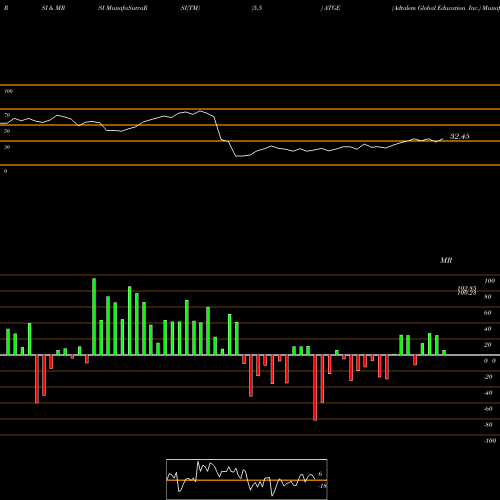
Task: Click the MR axis label -40
Action: tap(488, 393)
